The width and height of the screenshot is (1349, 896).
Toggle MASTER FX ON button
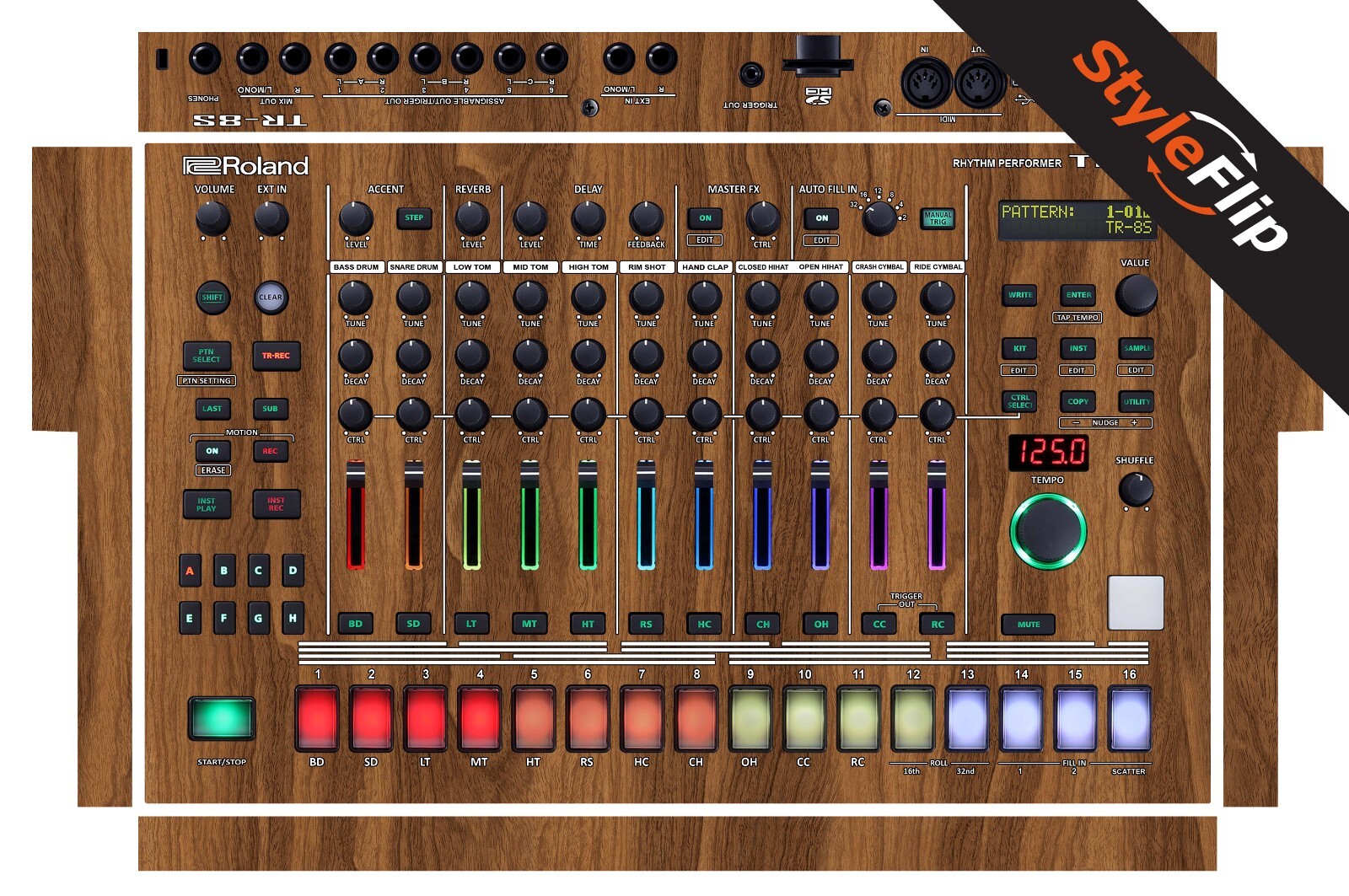[x=705, y=218]
